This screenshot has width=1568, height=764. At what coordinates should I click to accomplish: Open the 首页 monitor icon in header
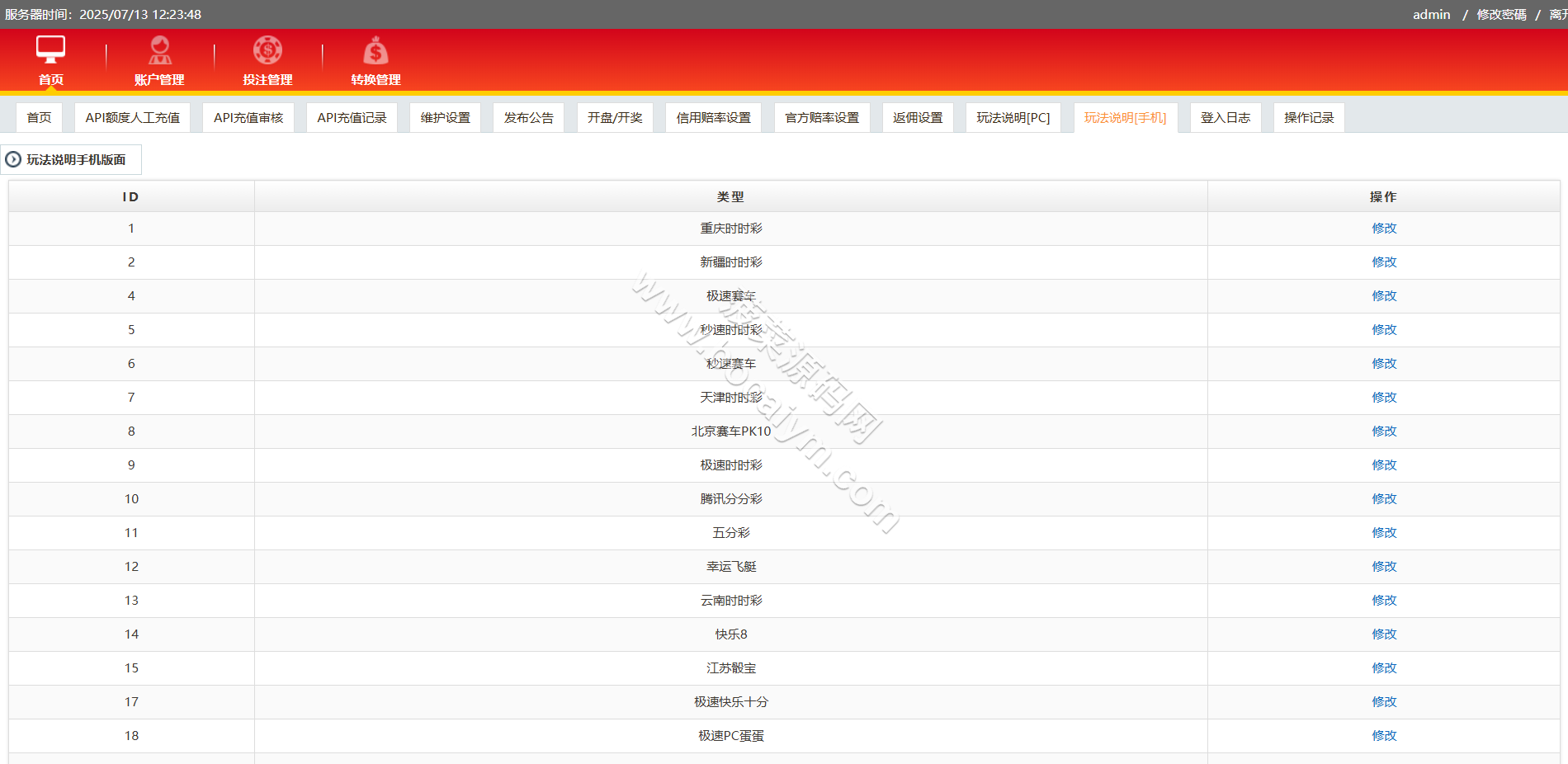coord(50,50)
